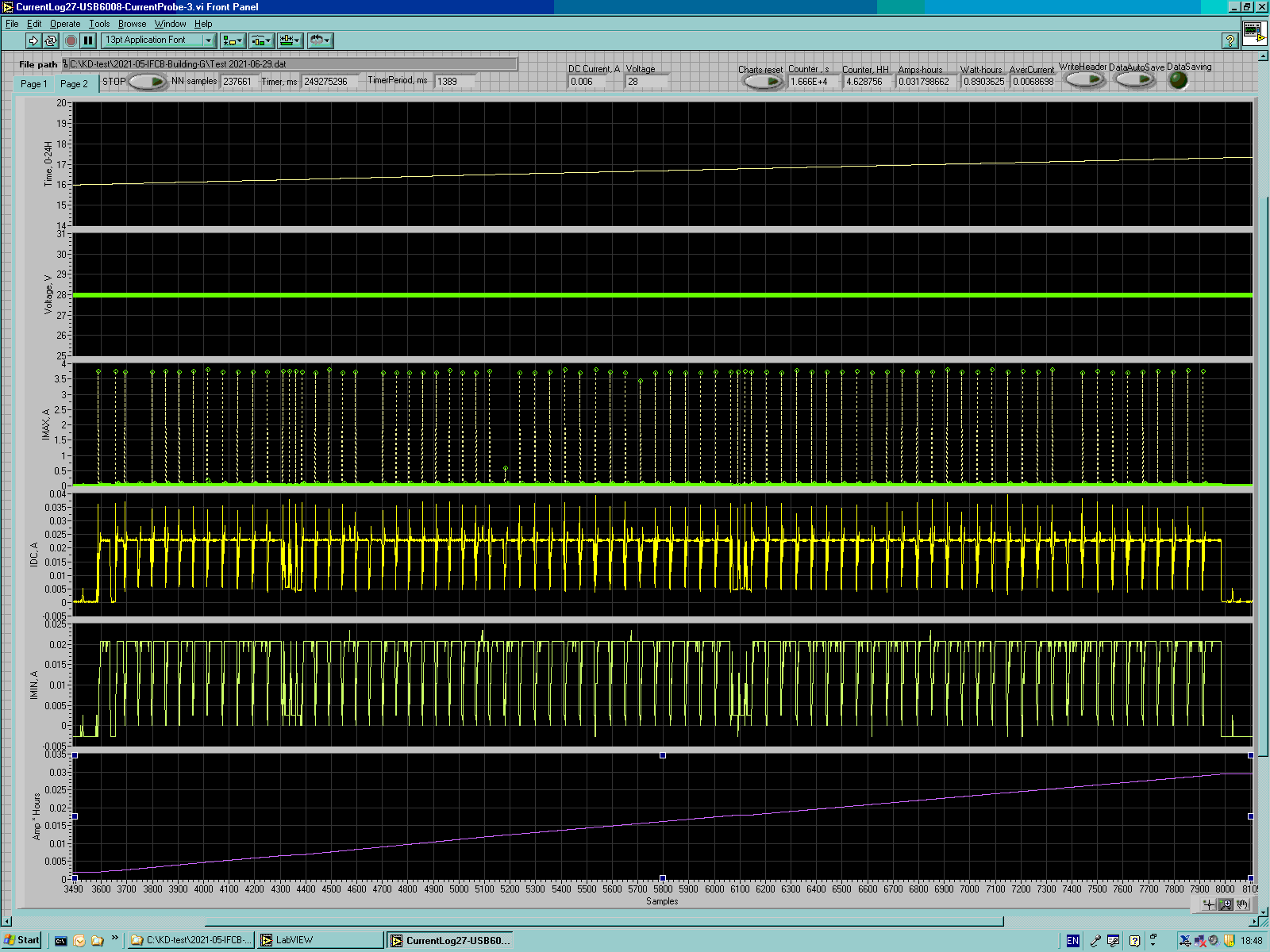Image resolution: width=1270 pixels, height=952 pixels.
Task: Open the Resize Objects tool
Action: click(x=290, y=40)
